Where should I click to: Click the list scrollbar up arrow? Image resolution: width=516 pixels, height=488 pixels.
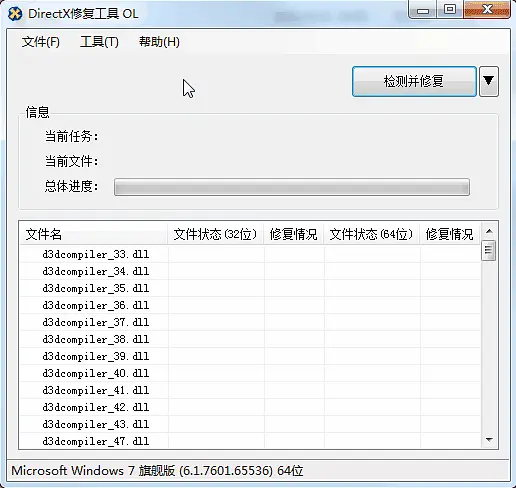pos(489,231)
